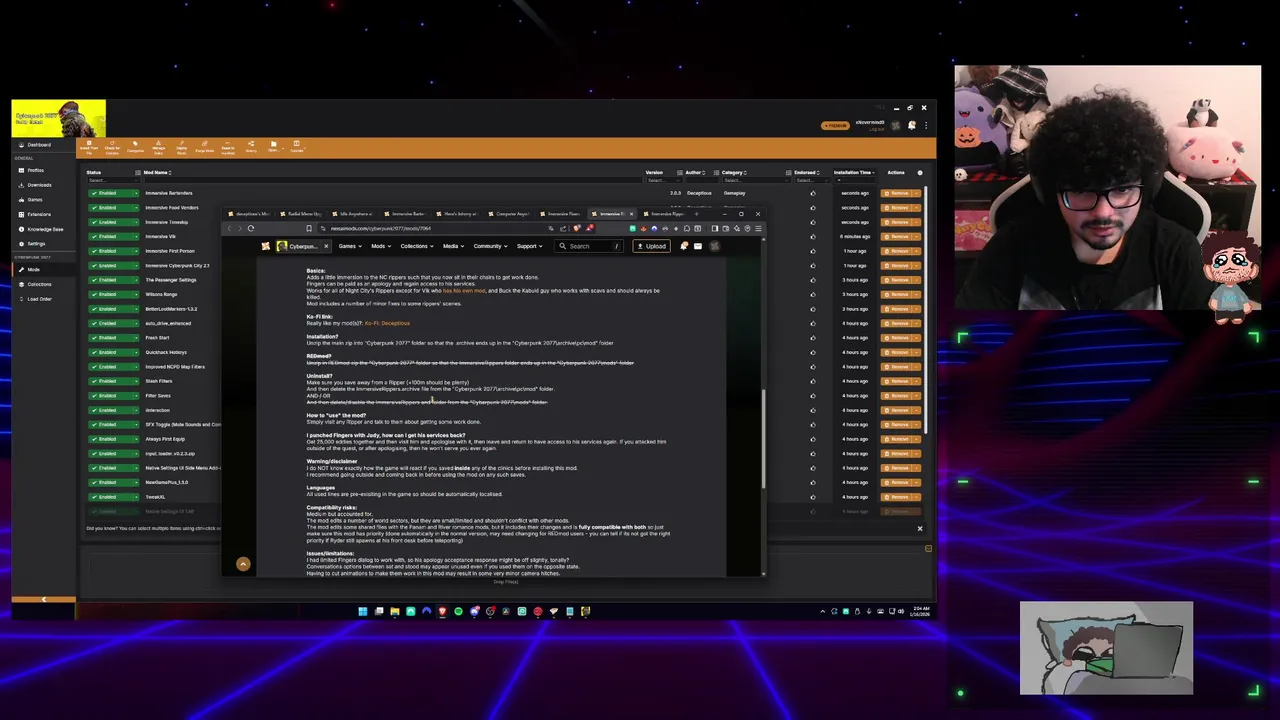Image resolution: width=1280 pixels, height=720 pixels.
Task: Open File Explorer from taskbar
Action: pos(395,611)
